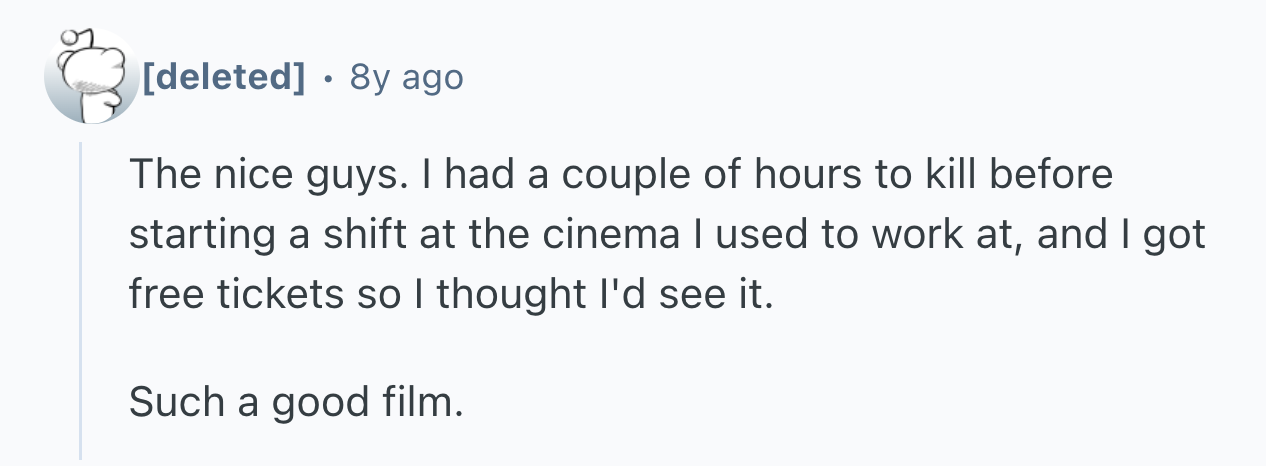1266x466 pixels.
Task: Open the [deleted] username link
Action: (x=224, y=77)
